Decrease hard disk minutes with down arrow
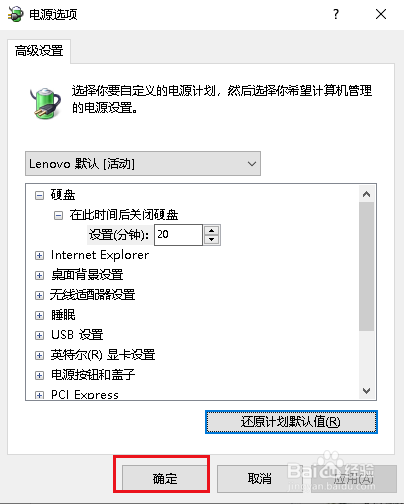Image resolution: width=404 pixels, height=504 pixels. tap(211, 240)
